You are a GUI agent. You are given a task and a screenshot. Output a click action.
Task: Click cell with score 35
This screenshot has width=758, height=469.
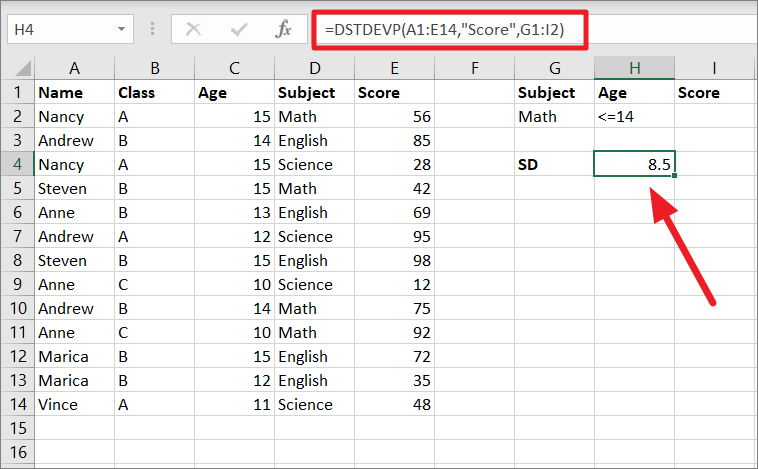(x=394, y=381)
